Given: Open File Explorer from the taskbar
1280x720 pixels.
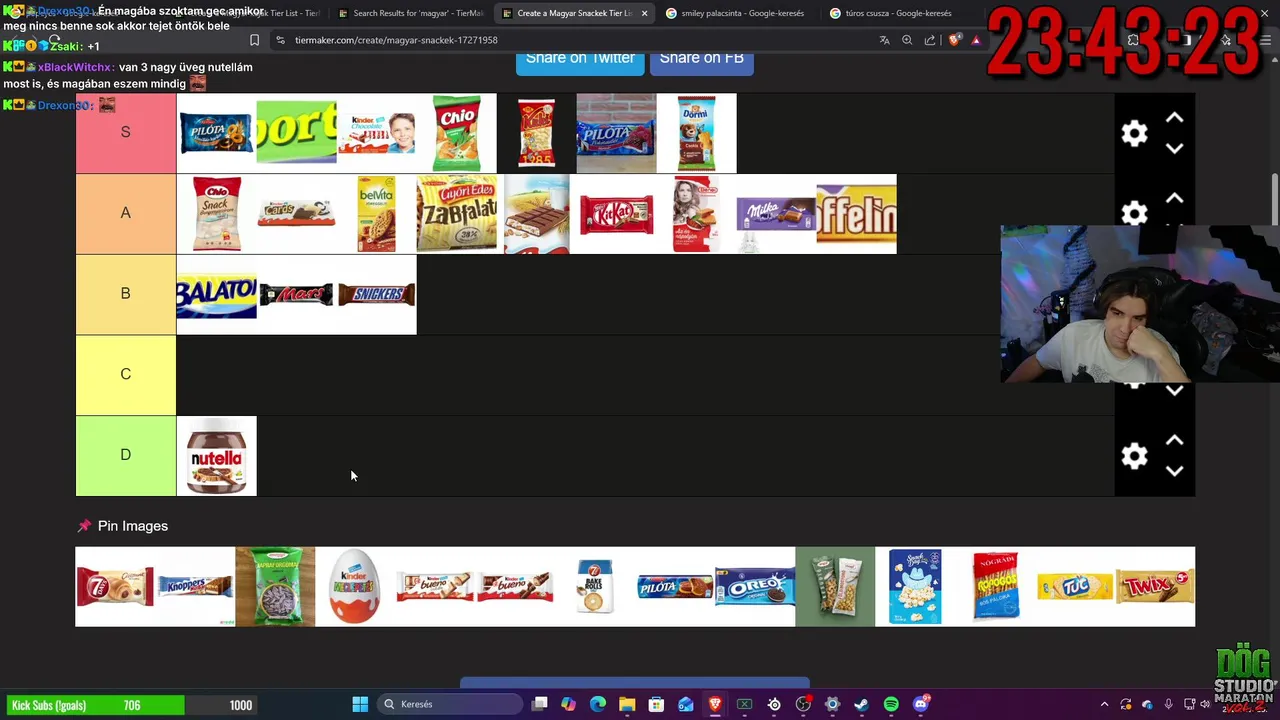Looking at the screenshot, I should tap(627, 704).
